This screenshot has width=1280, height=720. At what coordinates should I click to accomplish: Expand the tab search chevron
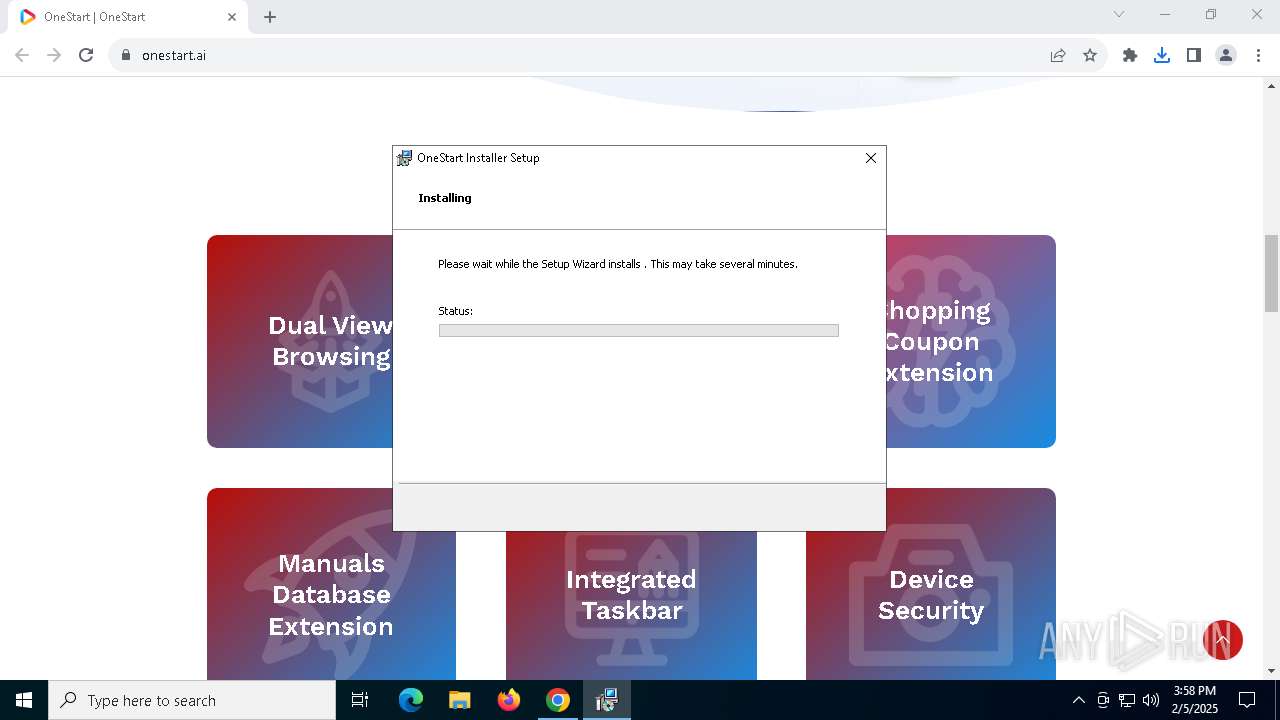[1119, 14]
